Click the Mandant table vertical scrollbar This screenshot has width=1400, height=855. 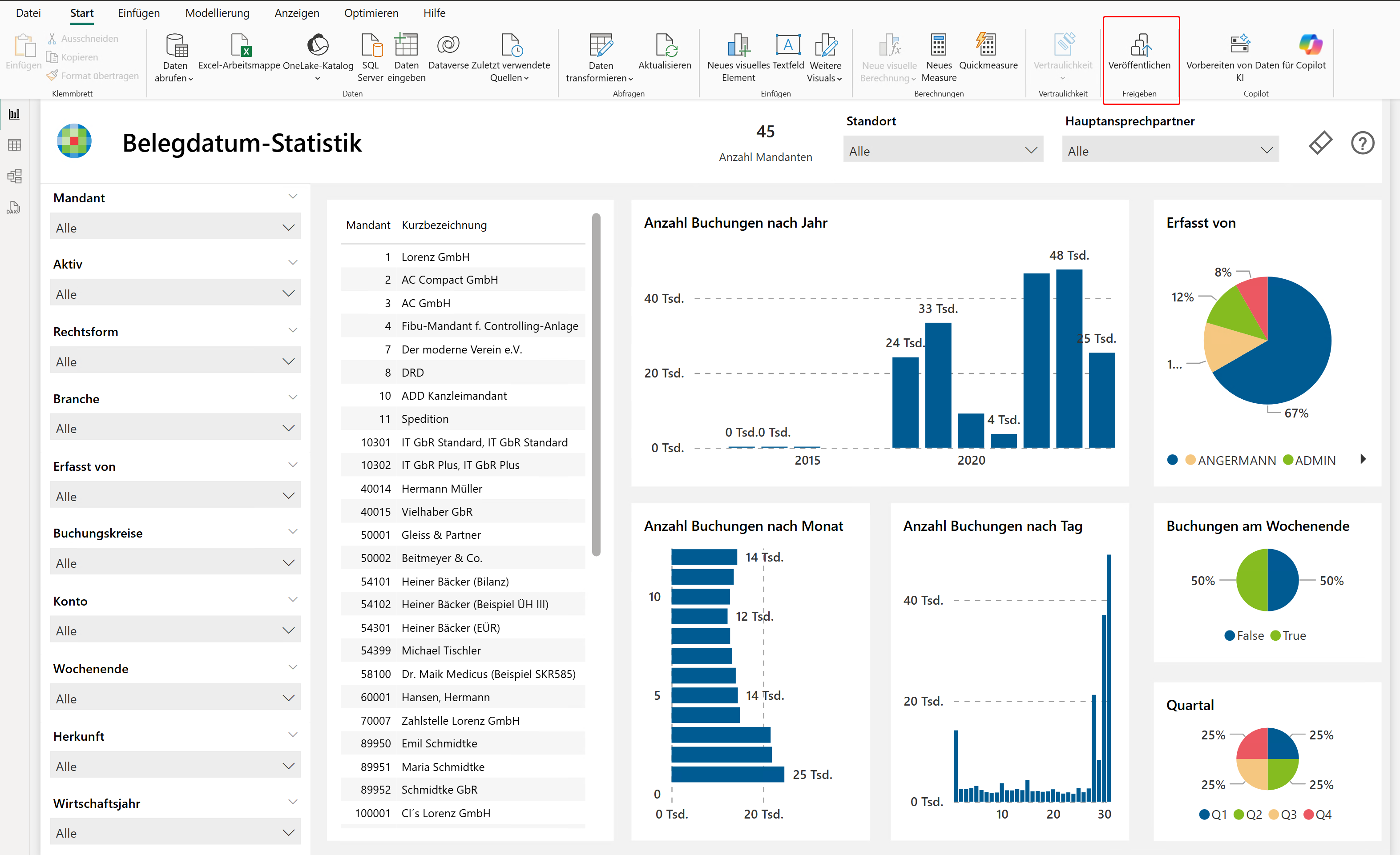[x=596, y=385]
